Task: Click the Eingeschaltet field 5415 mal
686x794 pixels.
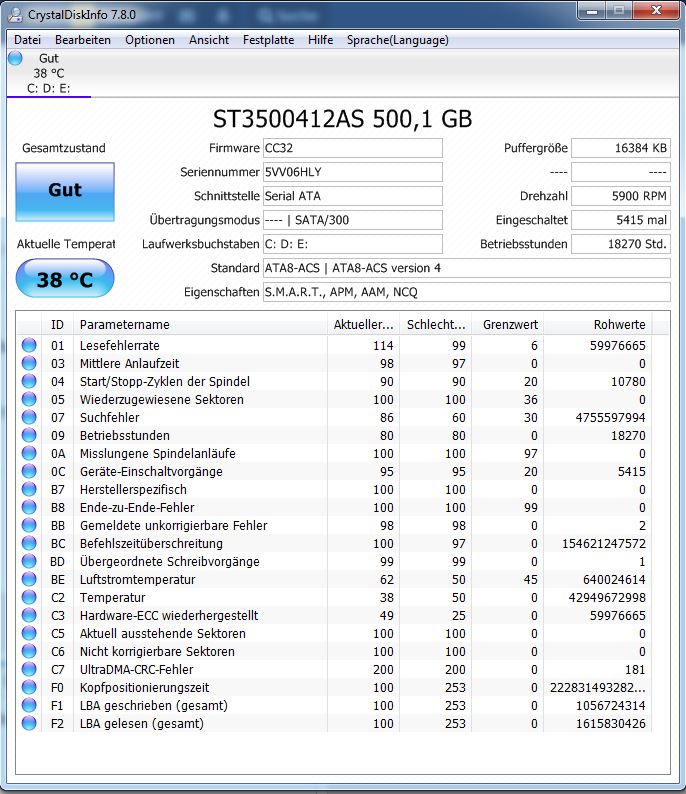Action: point(621,220)
